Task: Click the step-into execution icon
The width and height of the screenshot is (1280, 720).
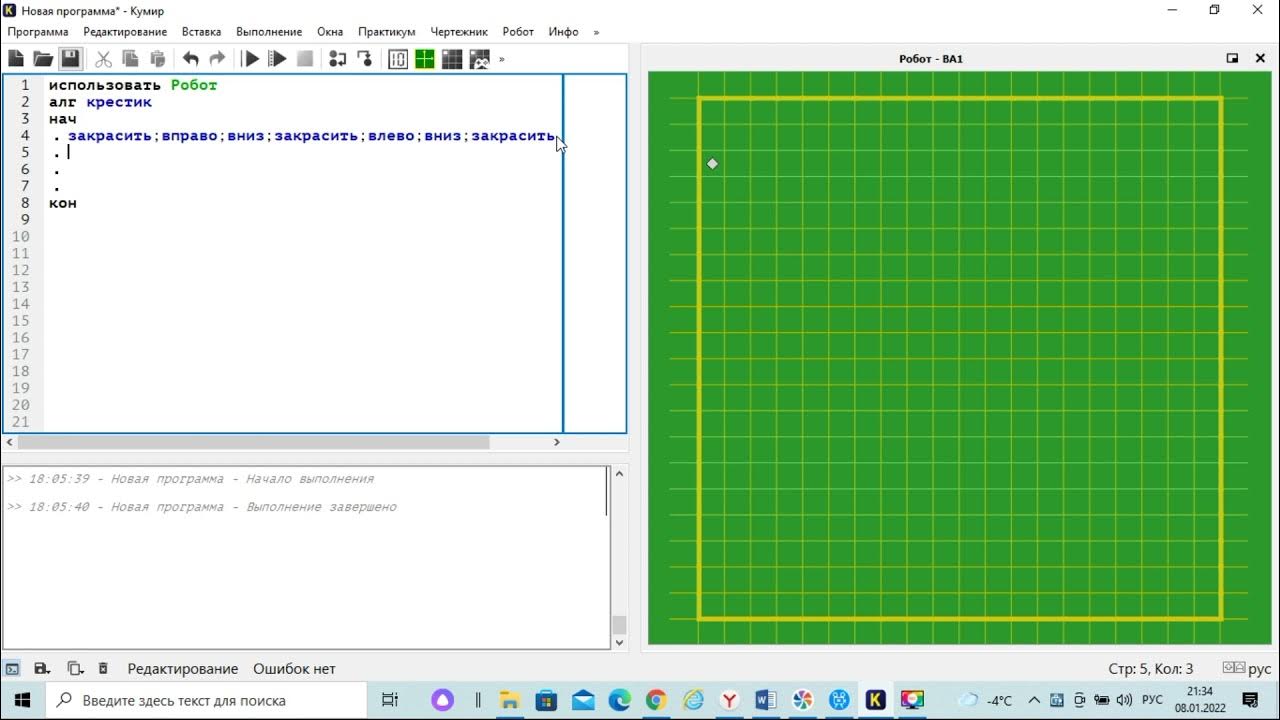Action: pos(364,59)
